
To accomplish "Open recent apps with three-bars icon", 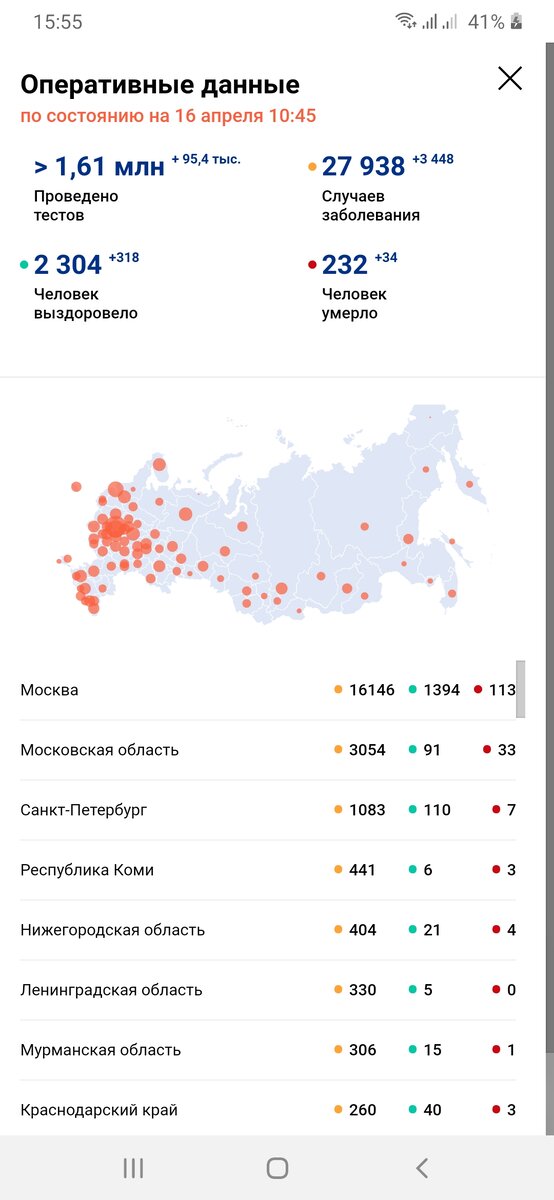I will click(x=133, y=1167).
